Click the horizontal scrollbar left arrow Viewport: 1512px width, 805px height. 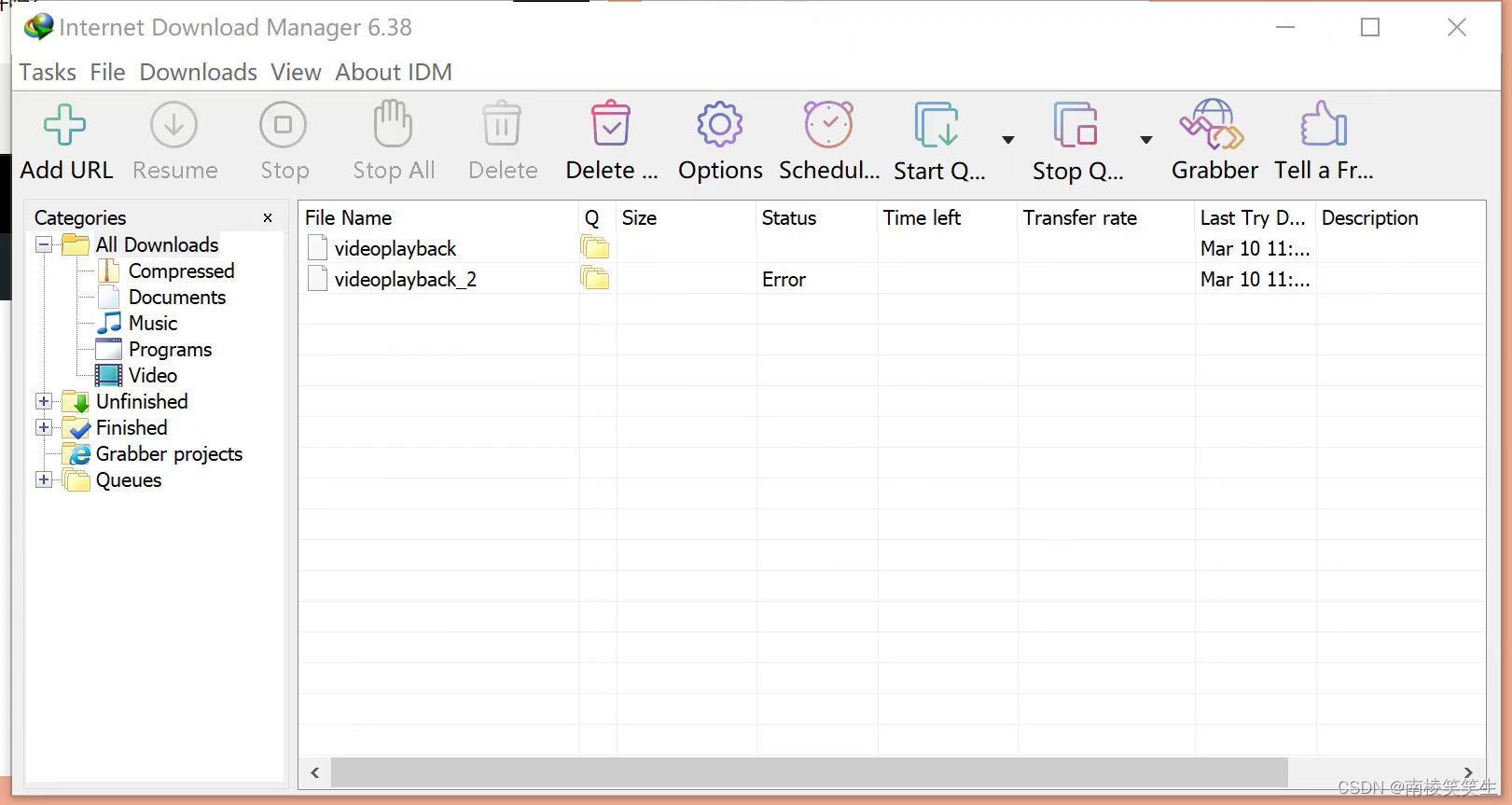[315, 772]
